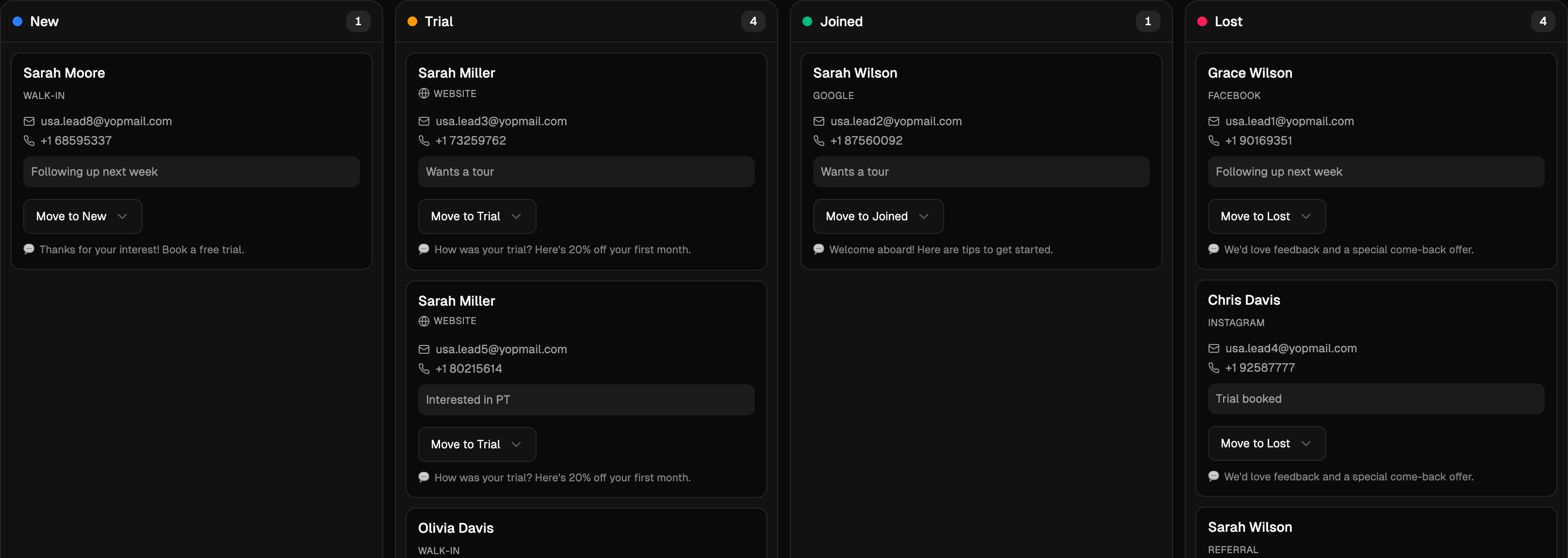Viewport: 1568px width, 558px height.
Task: Click envelope icon beside usa.lead8@yopmail.com
Action: [29, 121]
